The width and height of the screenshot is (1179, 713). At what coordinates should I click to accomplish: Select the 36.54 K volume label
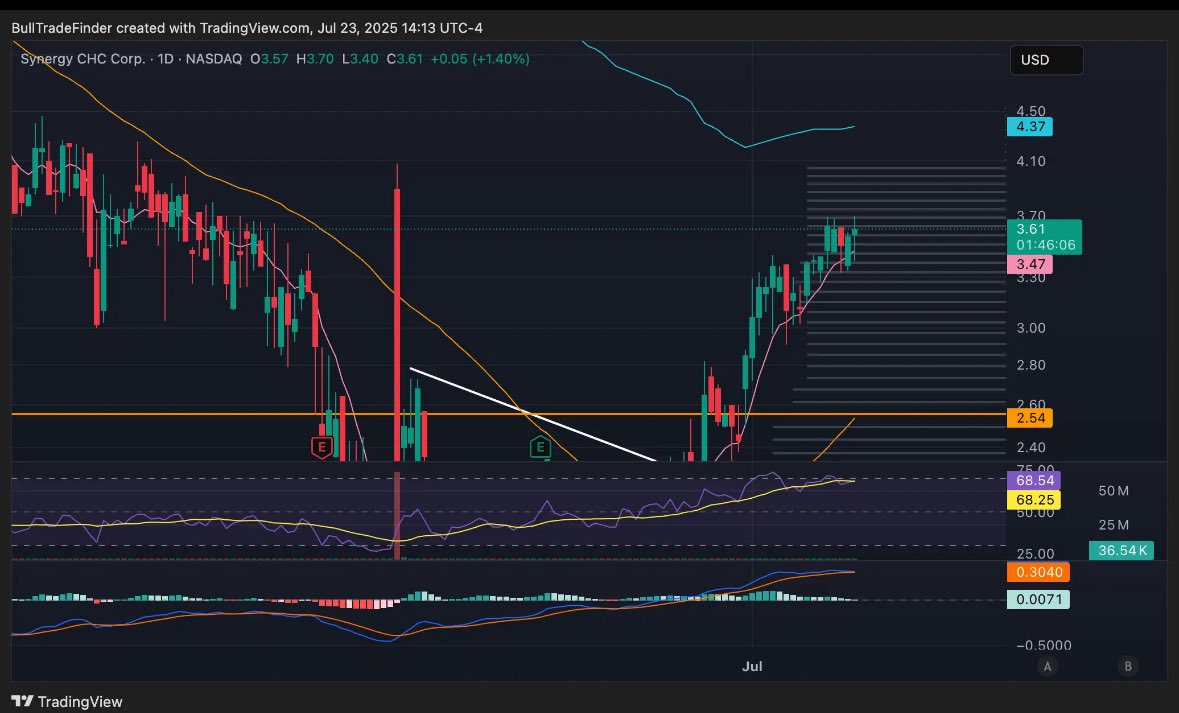point(1121,551)
